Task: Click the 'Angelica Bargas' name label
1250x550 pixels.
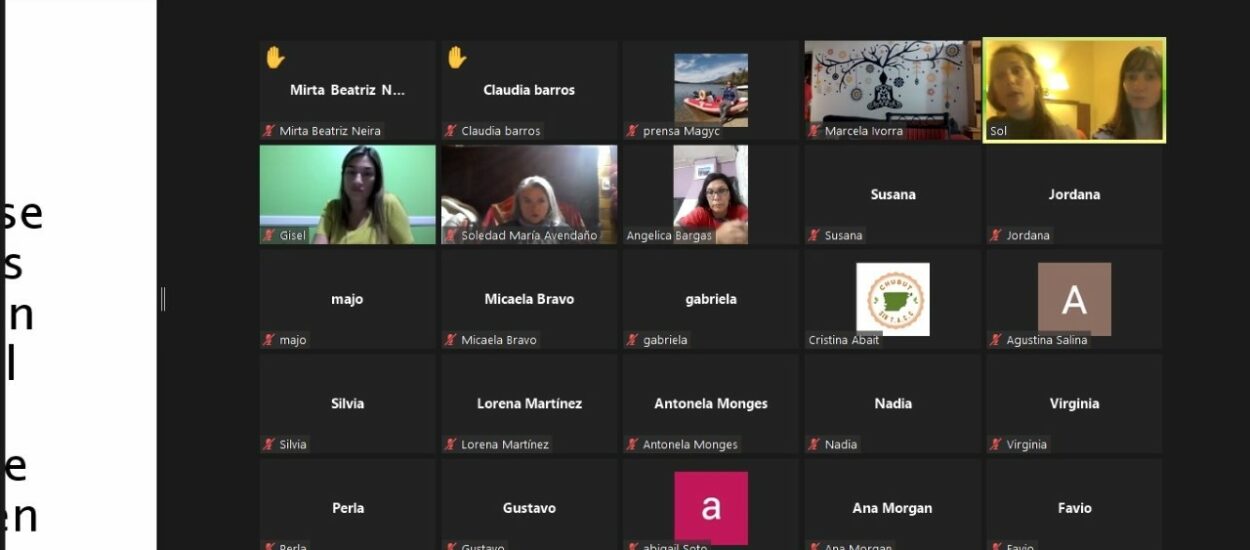Action: [x=669, y=236]
